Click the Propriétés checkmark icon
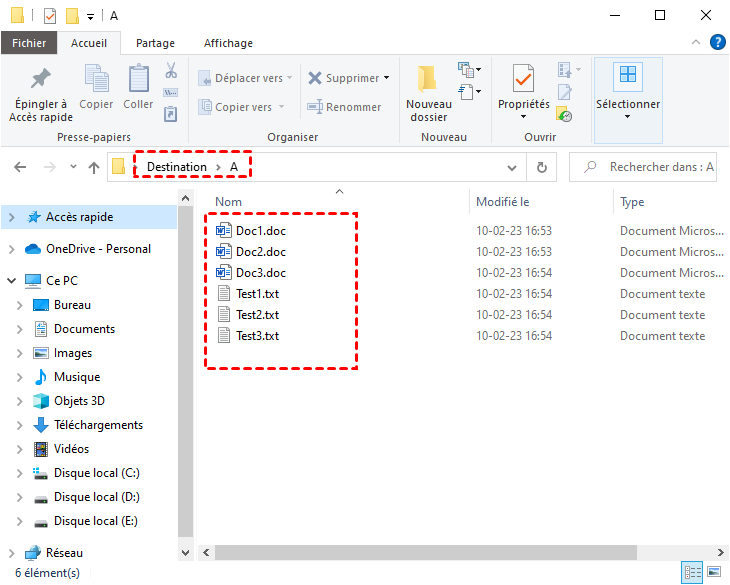Viewport: 730px width, 585px height. point(523,78)
